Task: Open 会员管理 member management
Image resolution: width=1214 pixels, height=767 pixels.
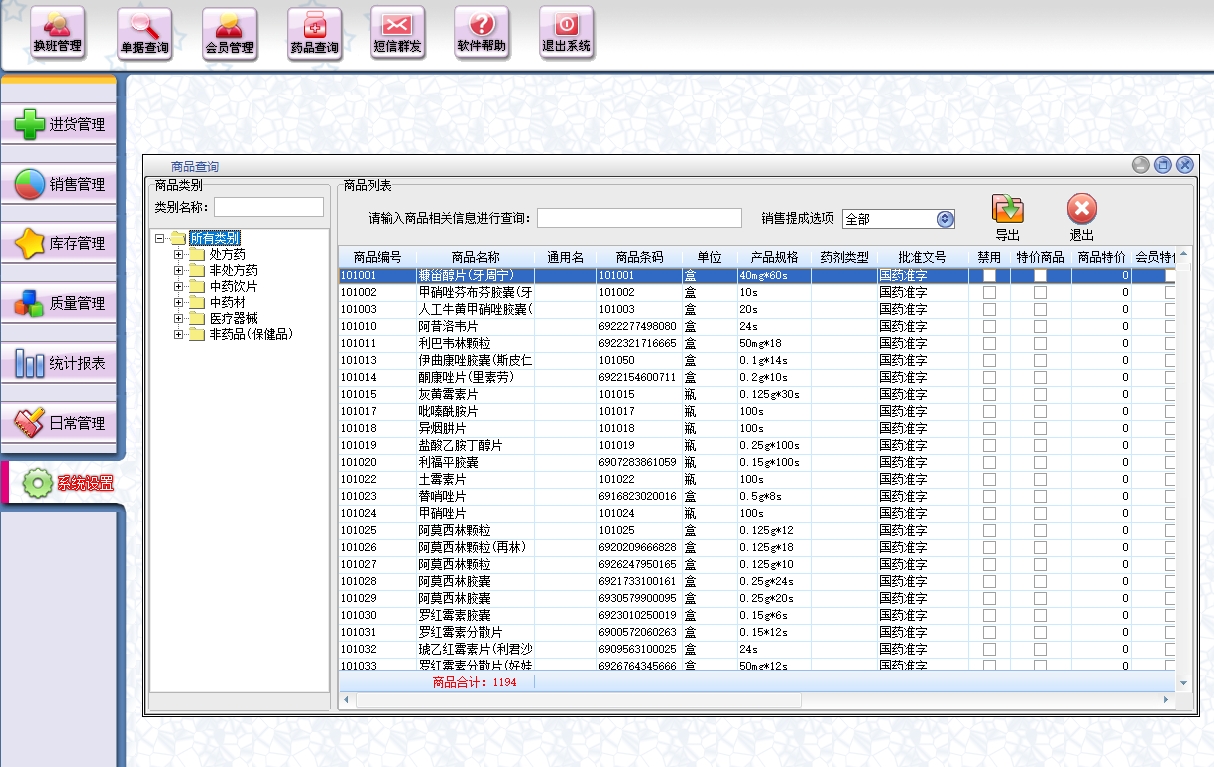Action: (x=229, y=33)
